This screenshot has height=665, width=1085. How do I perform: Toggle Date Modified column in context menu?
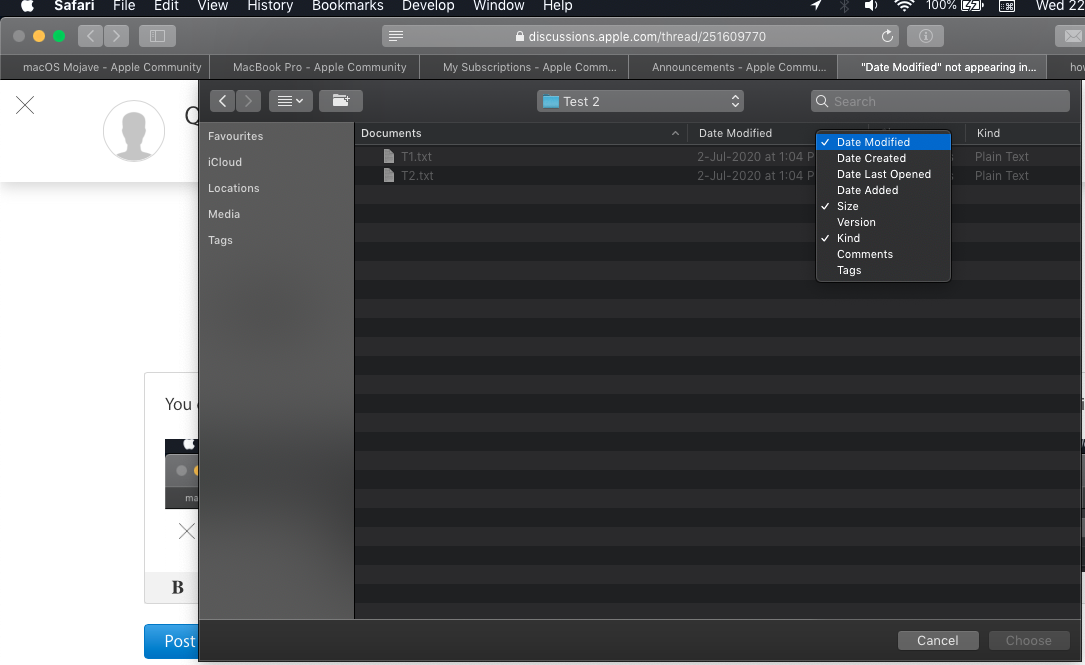tap(884, 142)
